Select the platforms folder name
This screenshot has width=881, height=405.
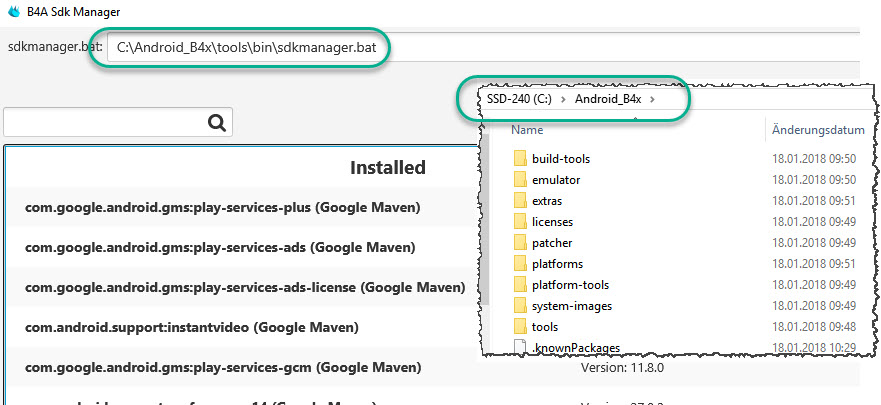[557, 264]
